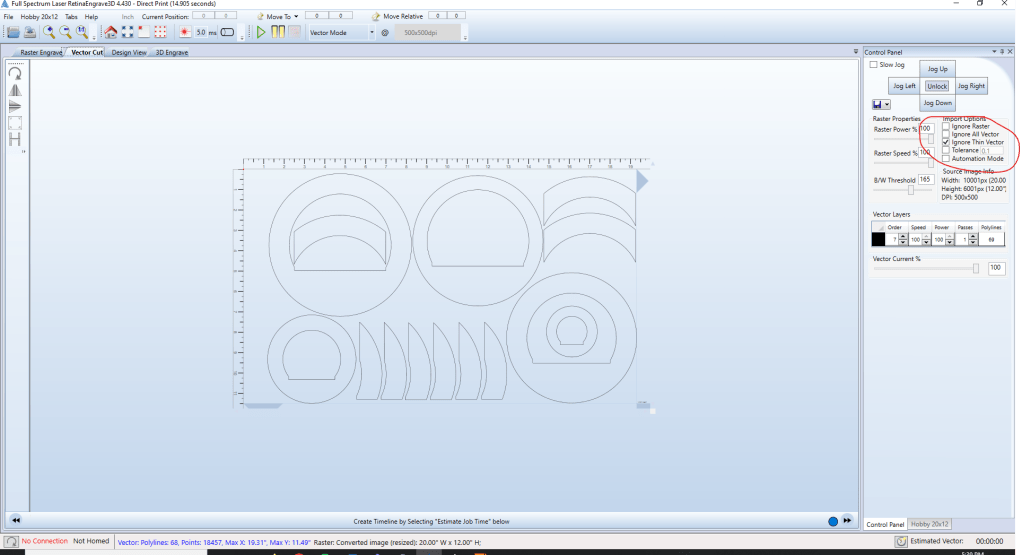Enable the Ignore Raster checkbox

click(947, 127)
